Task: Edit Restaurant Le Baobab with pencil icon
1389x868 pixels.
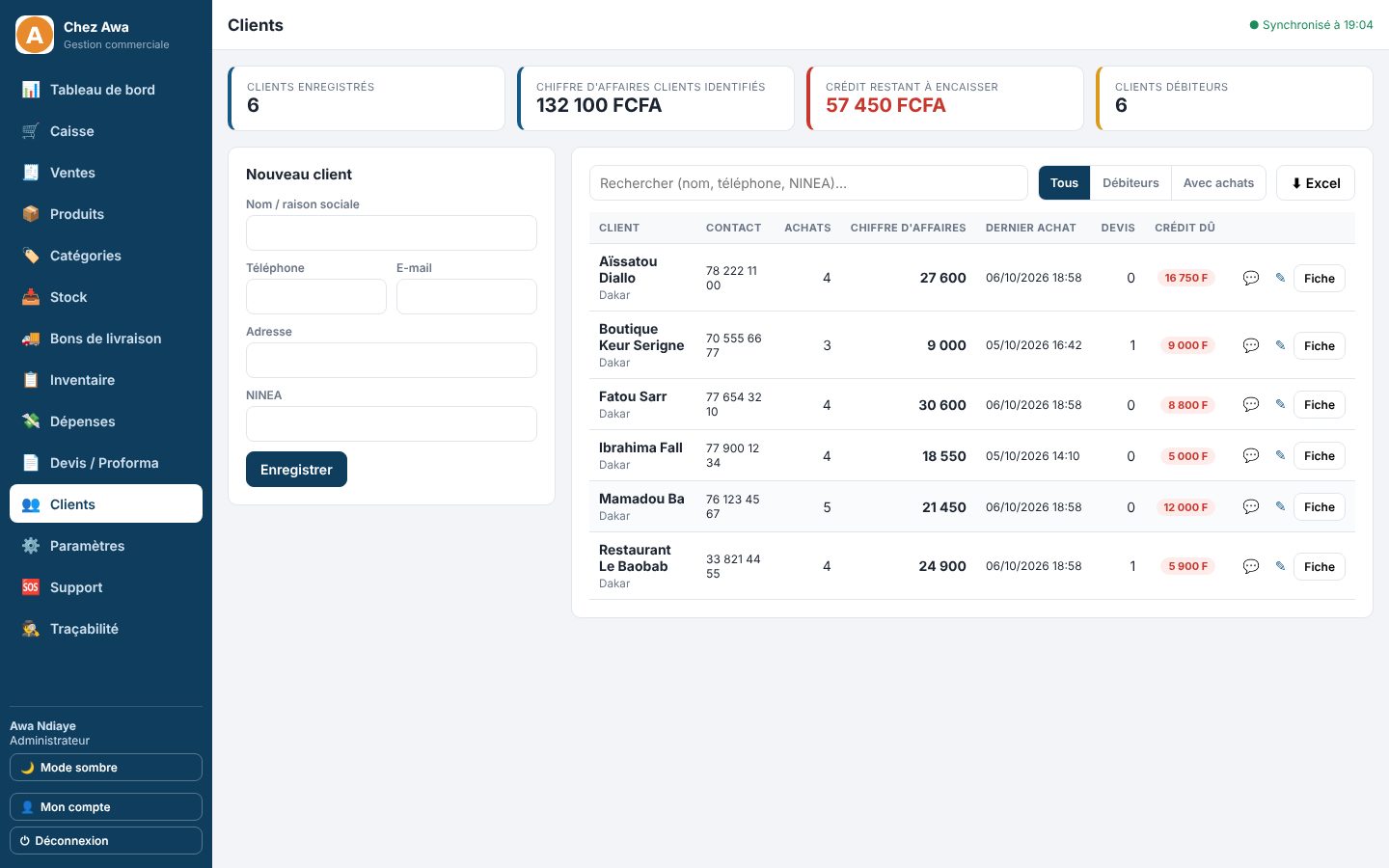Action: [x=1280, y=566]
